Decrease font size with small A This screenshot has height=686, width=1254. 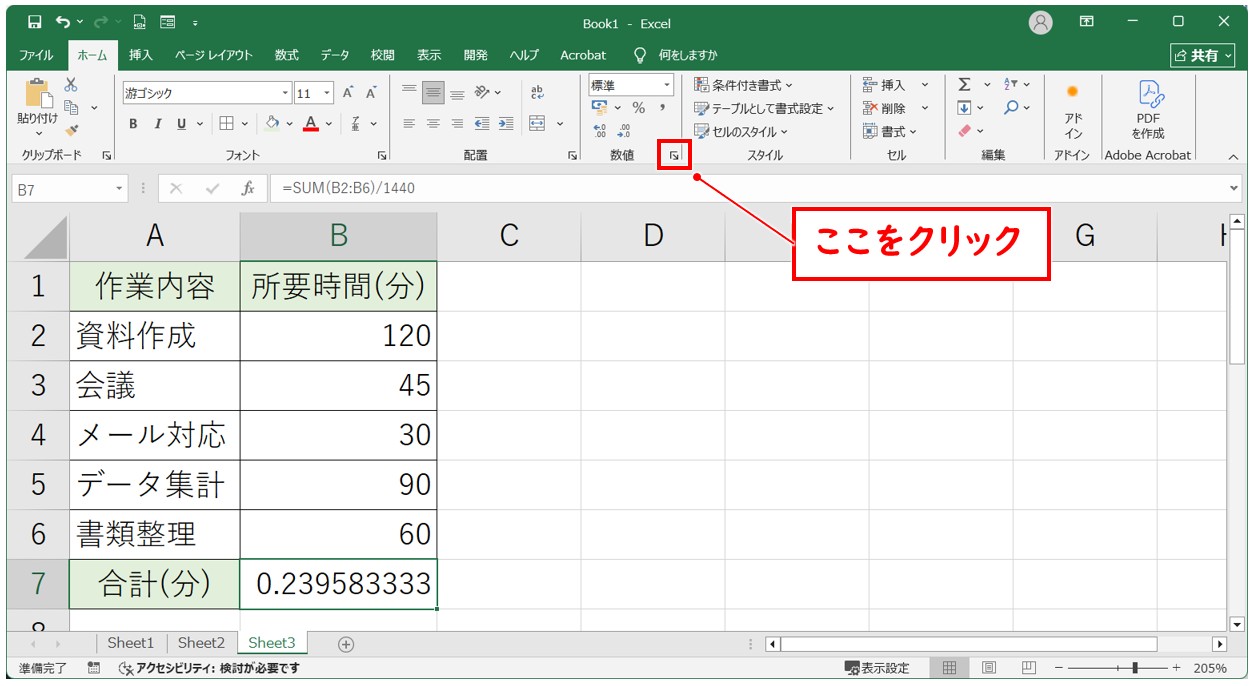pos(371,93)
